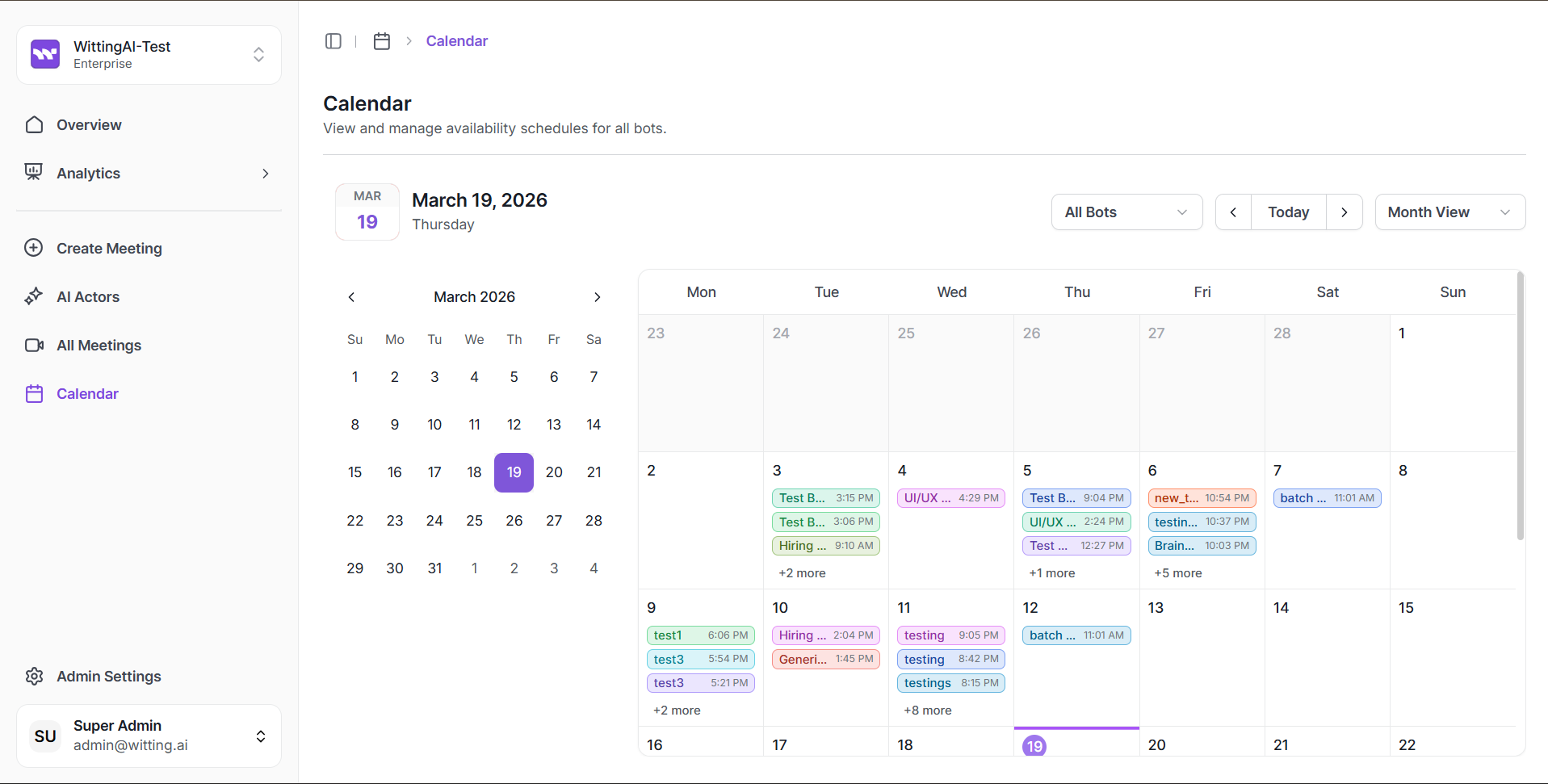Open the Month View dropdown
Viewport: 1548px width, 784px height.
(1449, 212)
